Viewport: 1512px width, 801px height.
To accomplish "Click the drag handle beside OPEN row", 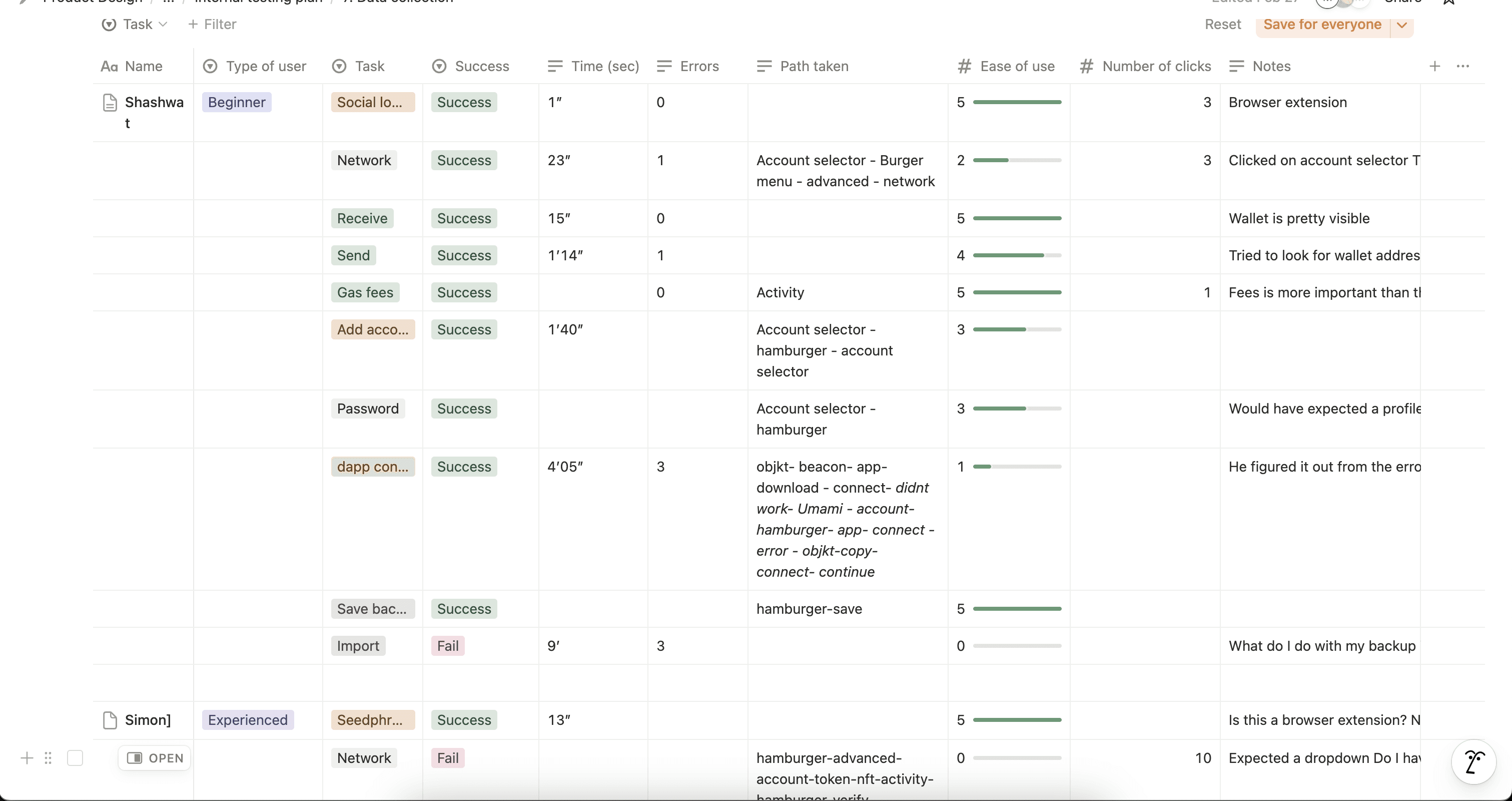I will coord(48,758).
